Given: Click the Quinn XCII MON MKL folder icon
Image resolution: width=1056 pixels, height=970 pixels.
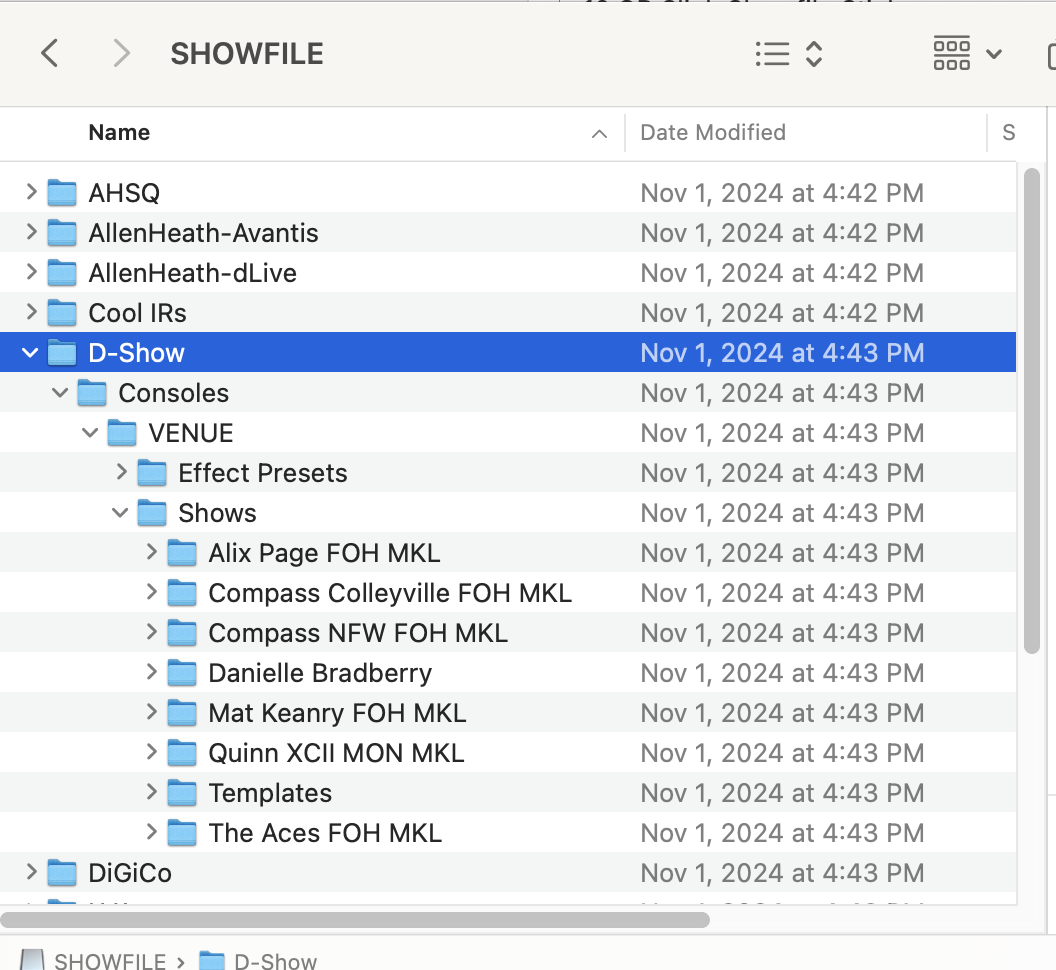Looking at the screenshot, I should [x=182, y=752].
